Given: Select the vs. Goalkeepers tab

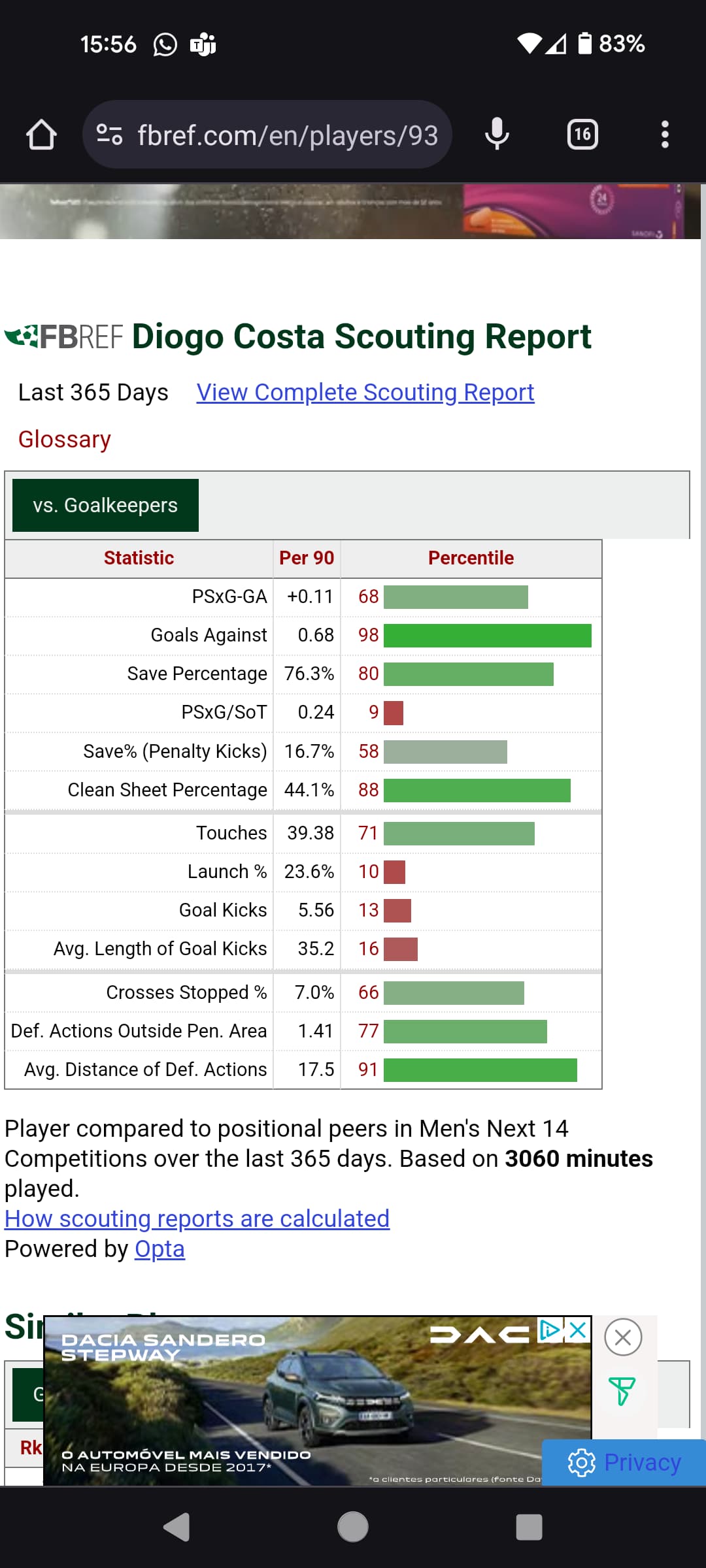Looking at the screenshot, I should point(105,505).
